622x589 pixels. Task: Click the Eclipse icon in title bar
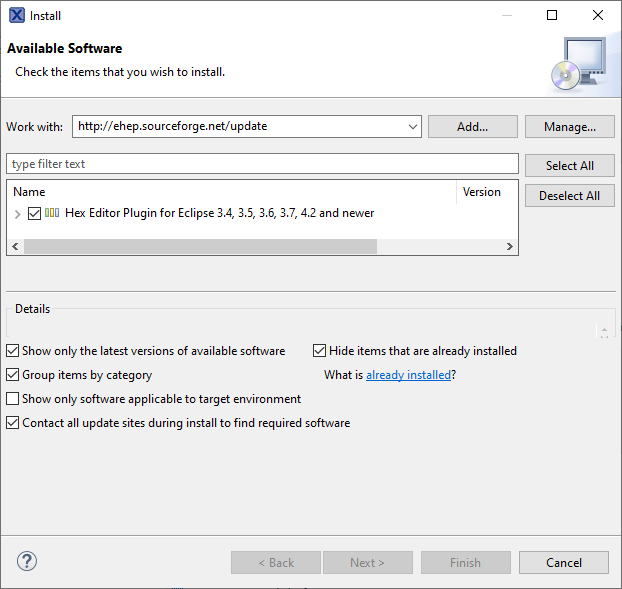point(15,15)
